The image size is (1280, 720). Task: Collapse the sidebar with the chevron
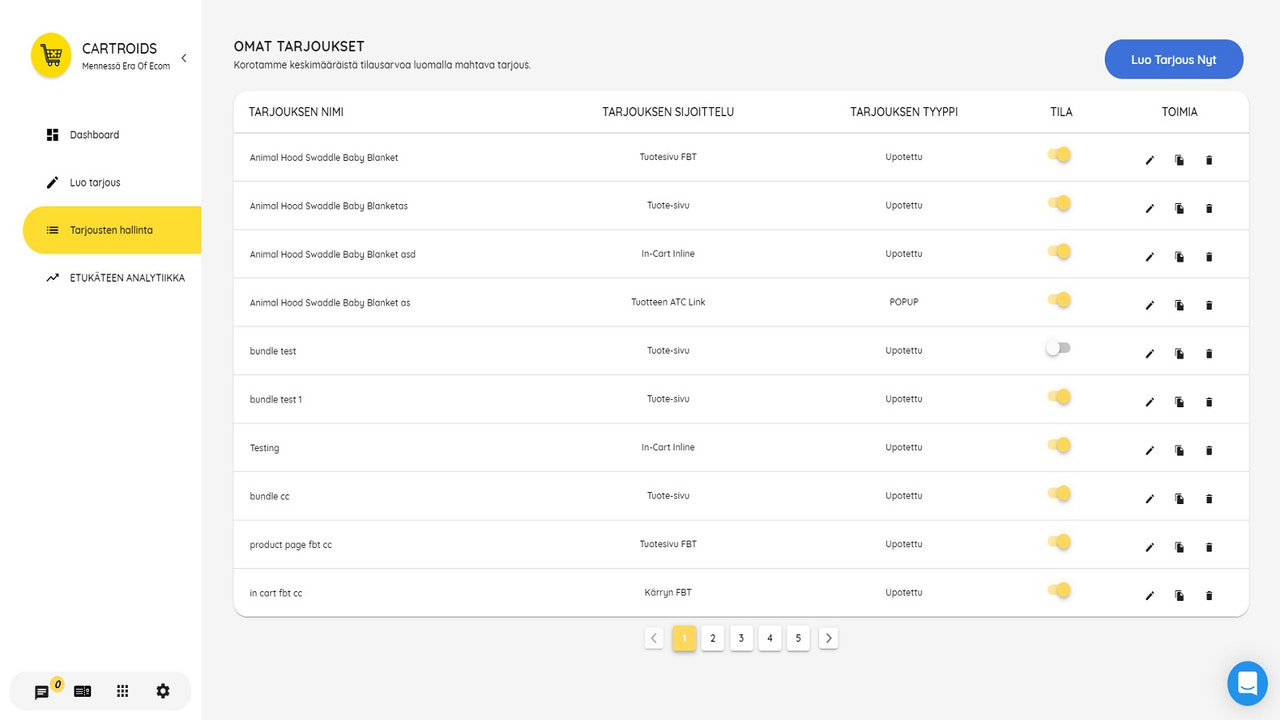[x=184, y=58]
